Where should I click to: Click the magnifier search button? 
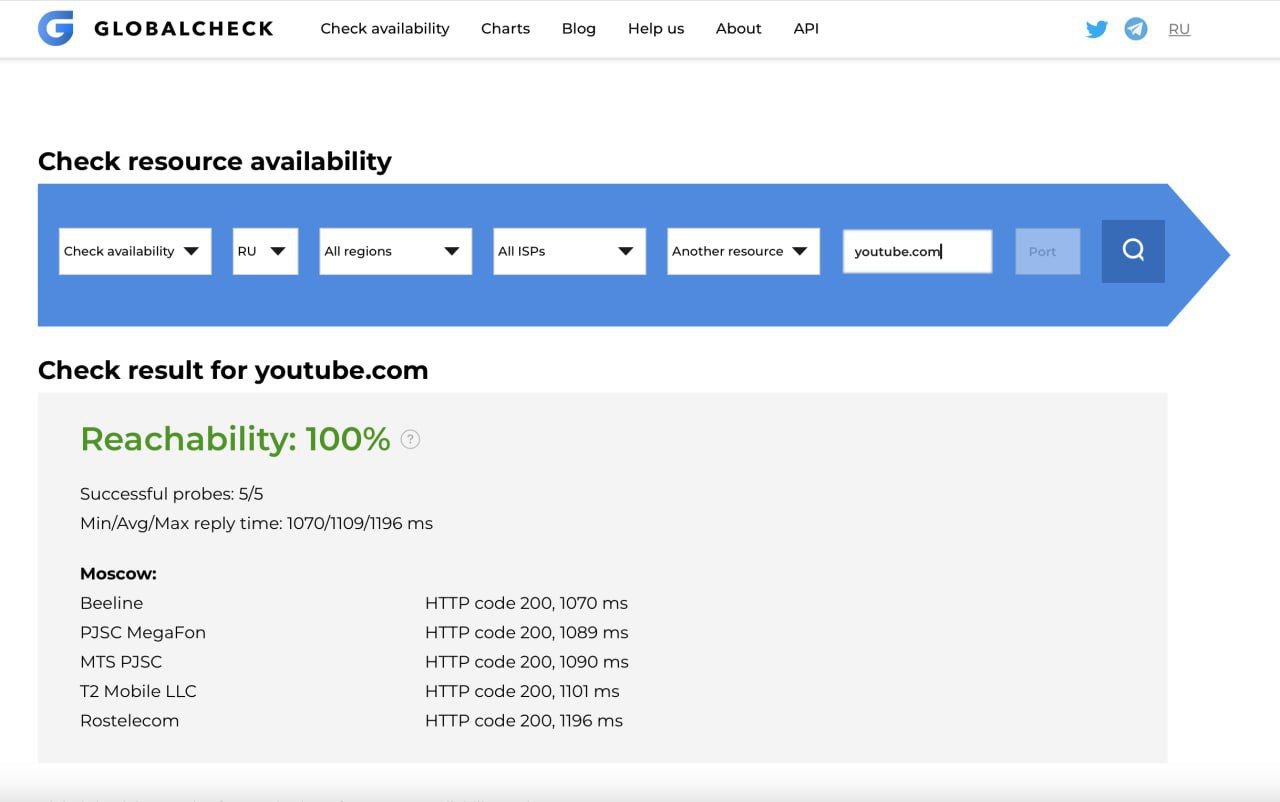(x=1133, y=251)
